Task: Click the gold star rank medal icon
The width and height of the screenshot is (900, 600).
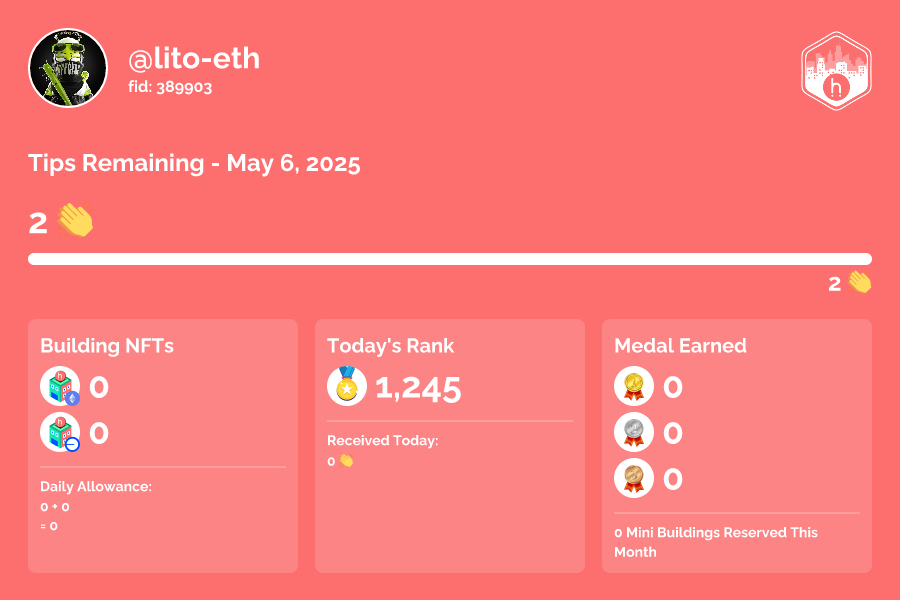Action: 347,386
